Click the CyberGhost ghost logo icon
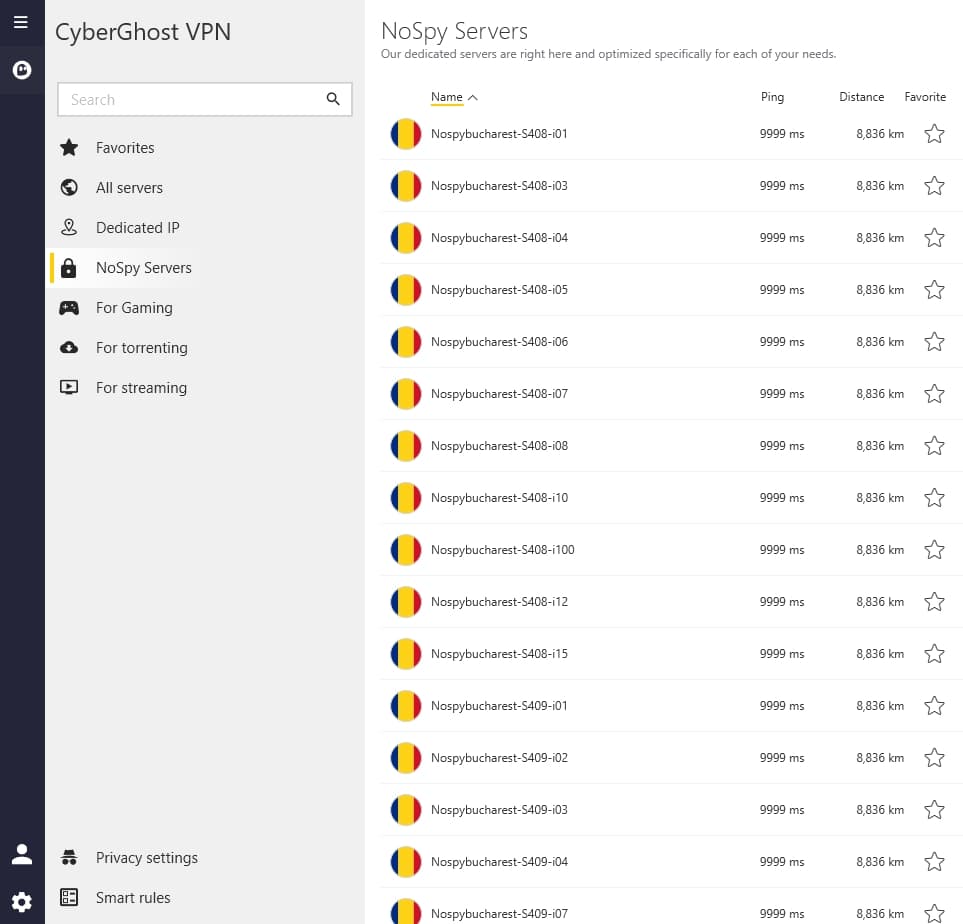Screen dimensions: 963x924 pyautogui.click(x=21, y=69)
